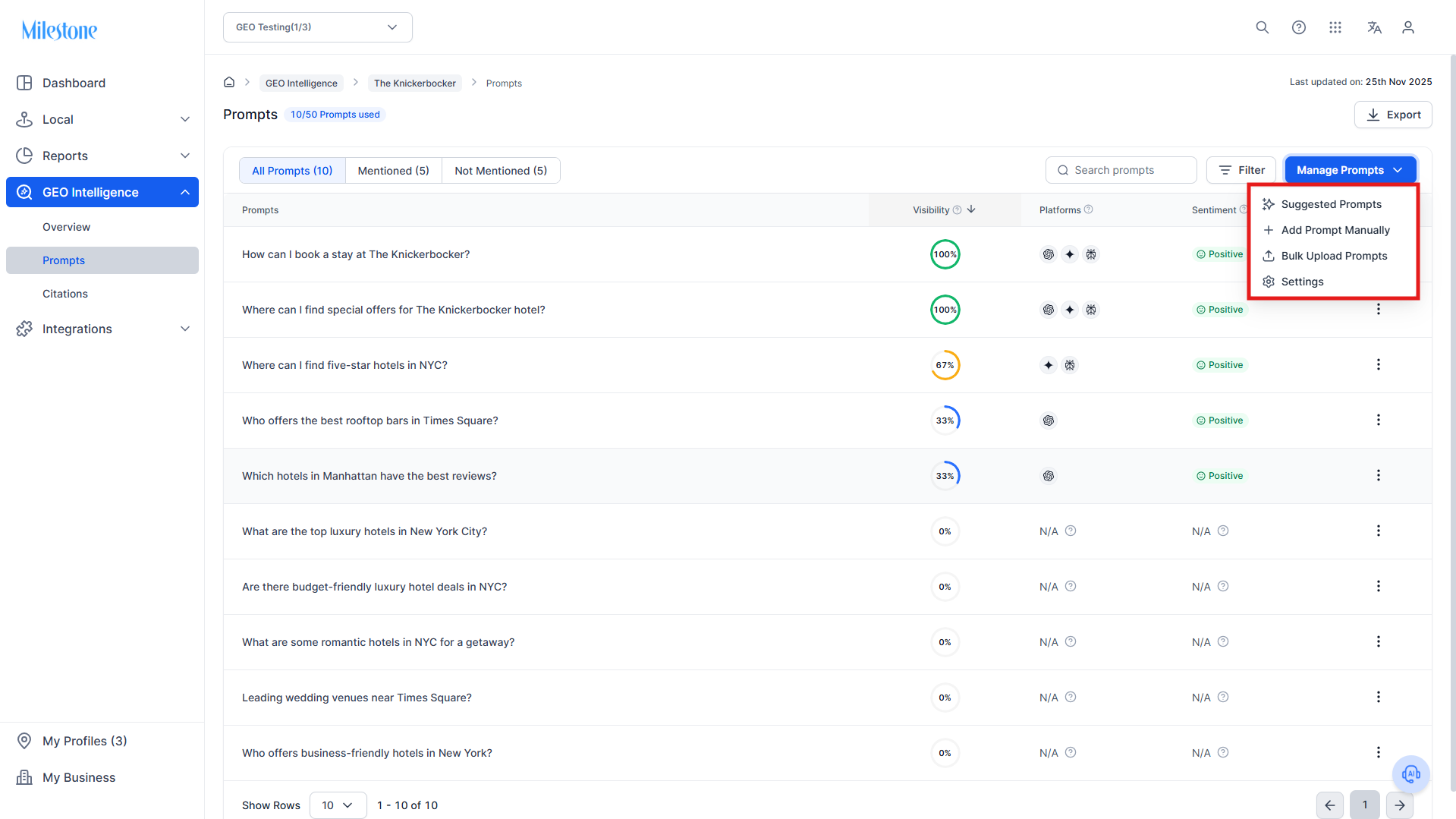The image size is (1456, 819).
Task: Open row menu for rooftop bars prompt
Action: 1379,421
